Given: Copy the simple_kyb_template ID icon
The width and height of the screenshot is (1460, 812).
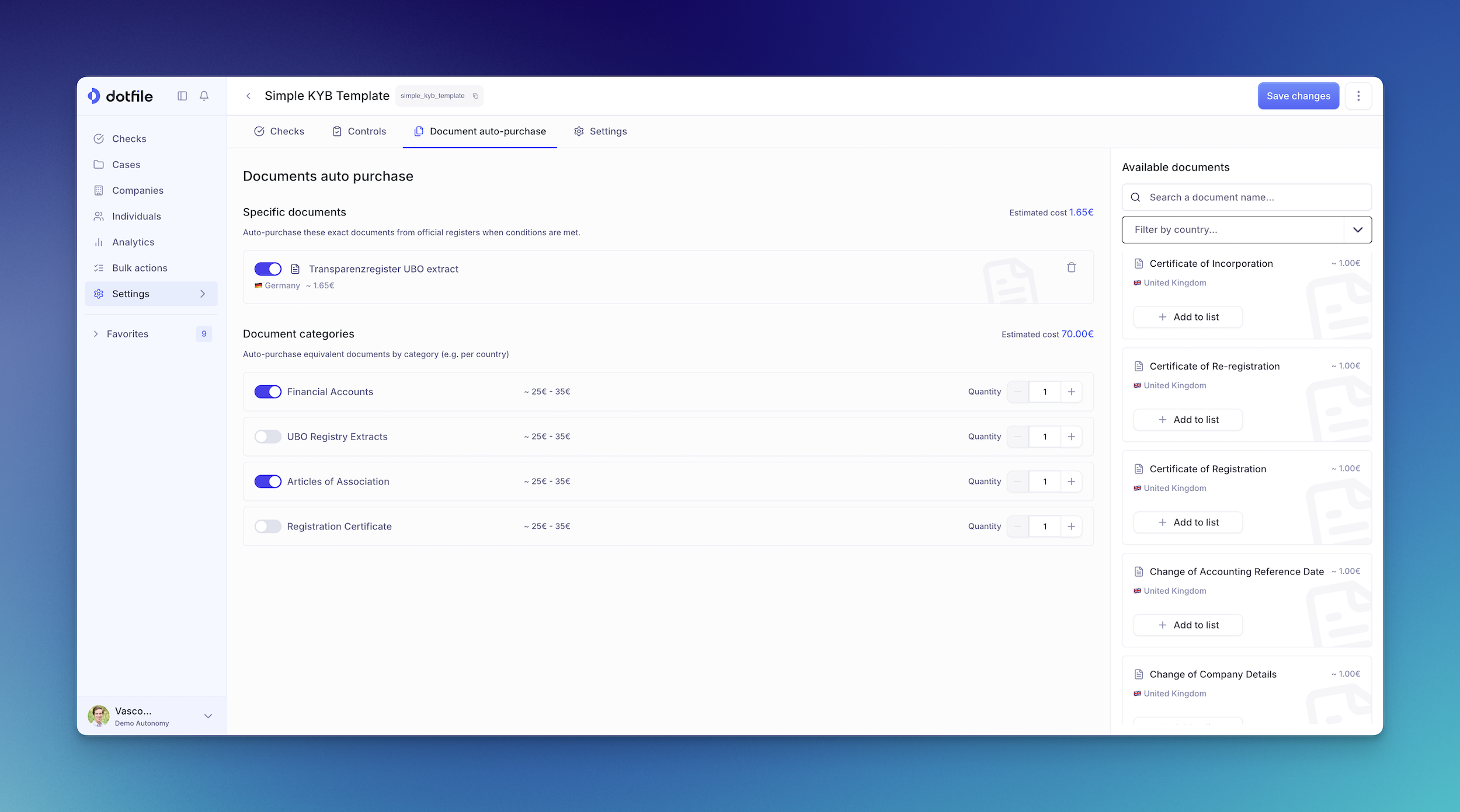Looking at the screenshot, I should [x=475, y=96].
